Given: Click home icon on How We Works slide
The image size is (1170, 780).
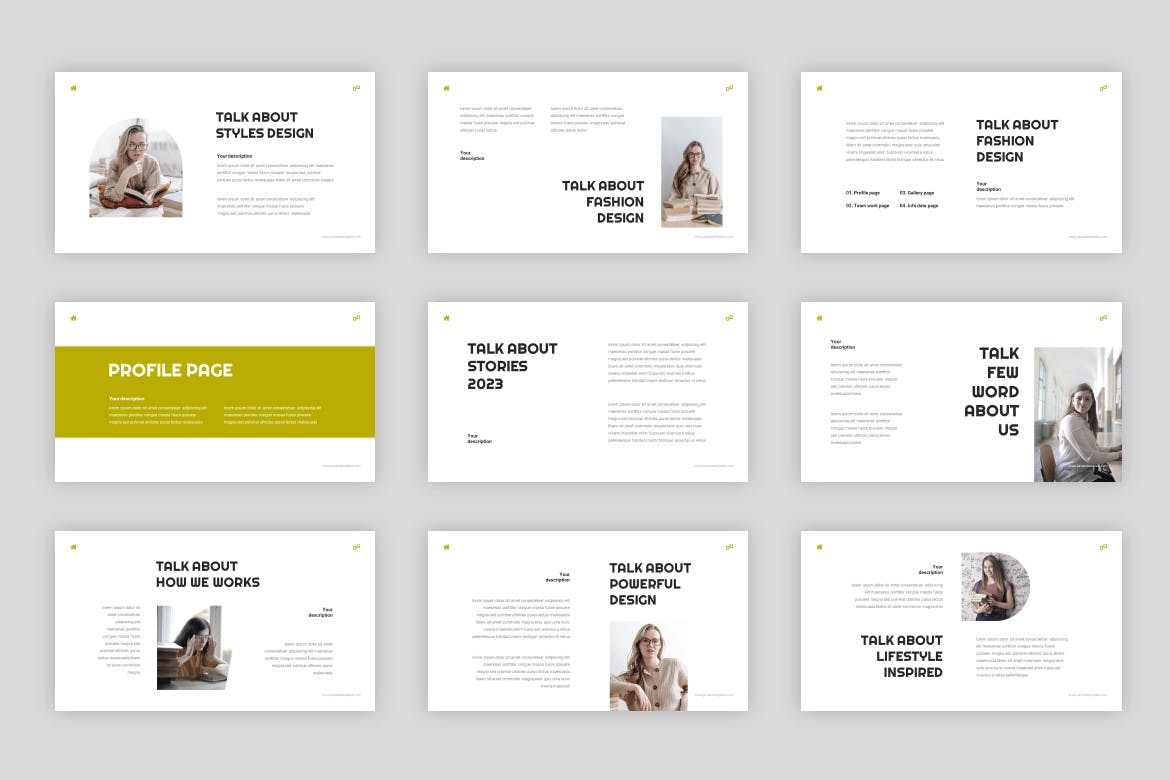Looking at the screenshot, I should tap(73, 547).
